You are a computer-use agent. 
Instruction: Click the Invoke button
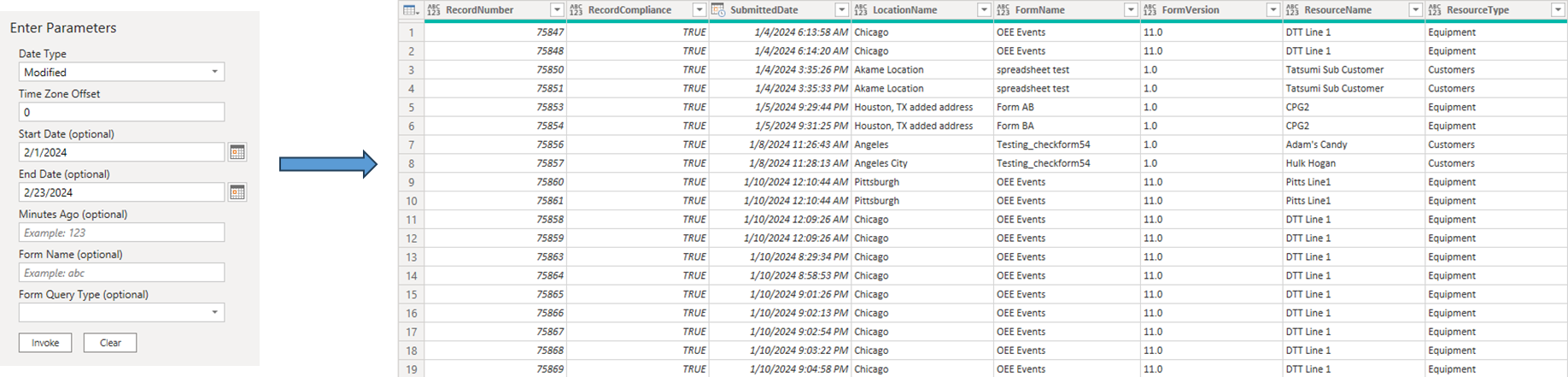45,343
